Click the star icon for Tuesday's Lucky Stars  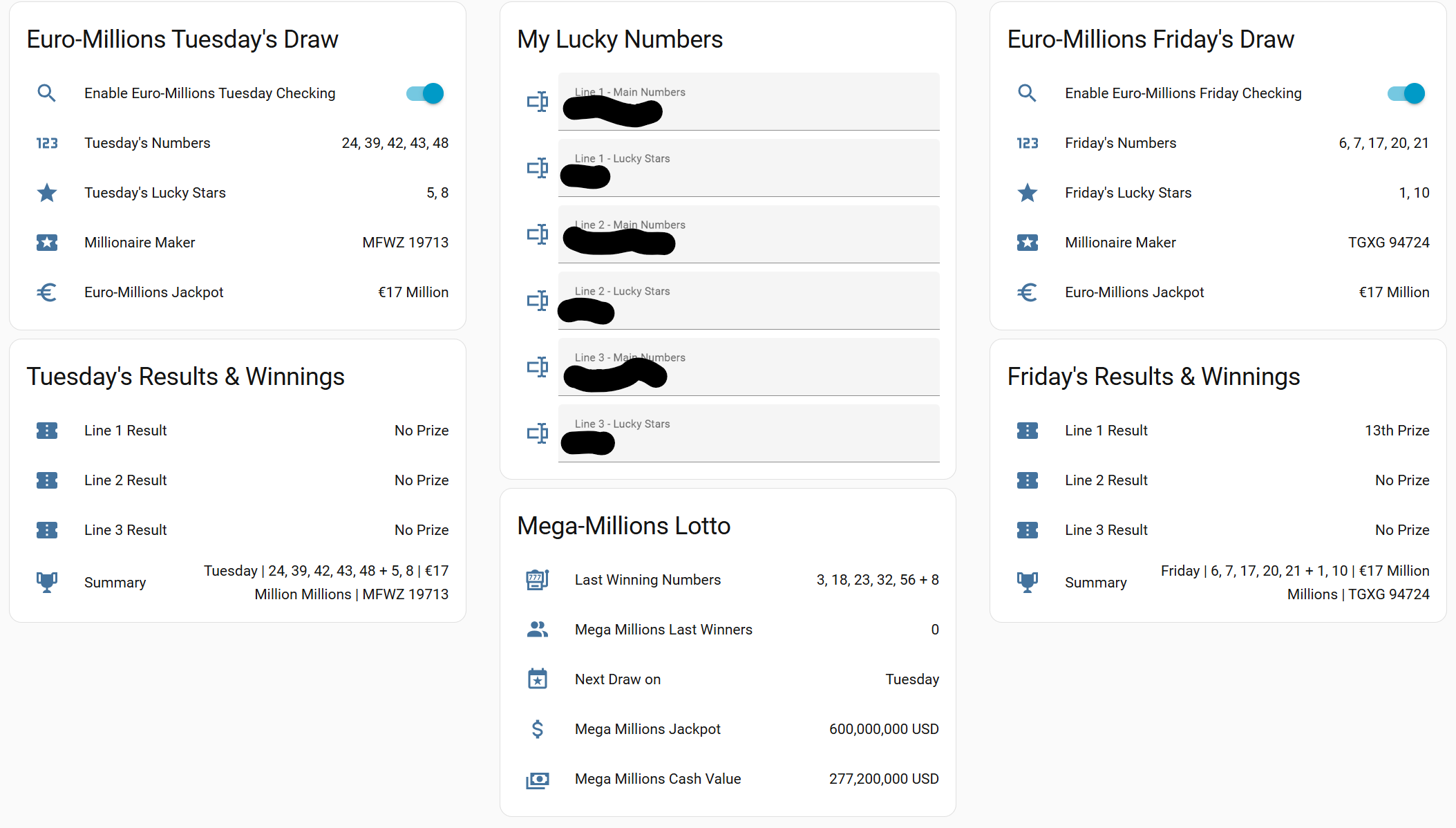[x=46, y=193]
